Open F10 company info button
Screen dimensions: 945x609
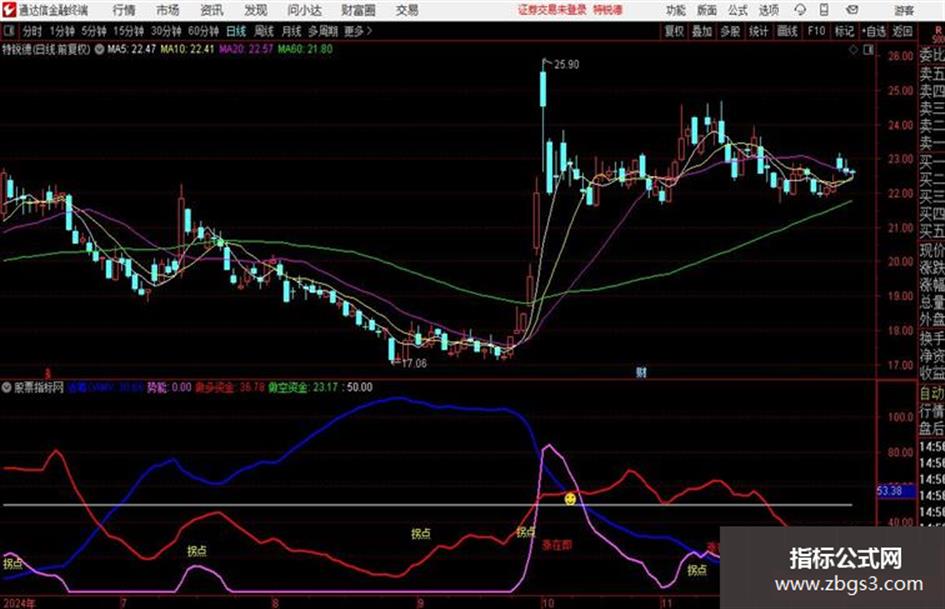coord(816,31)
